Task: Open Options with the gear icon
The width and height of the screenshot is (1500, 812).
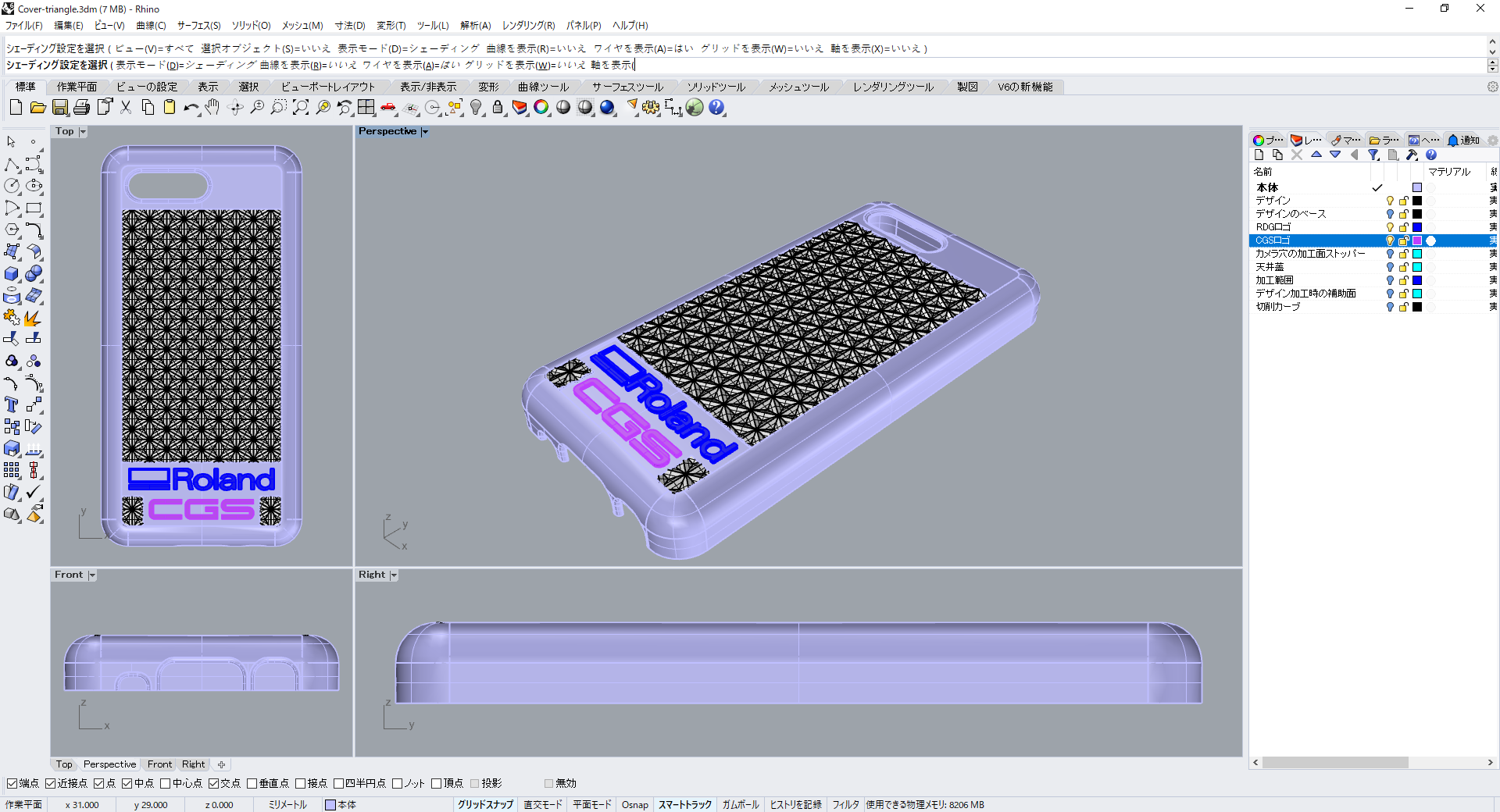Action: click(651, 108)
